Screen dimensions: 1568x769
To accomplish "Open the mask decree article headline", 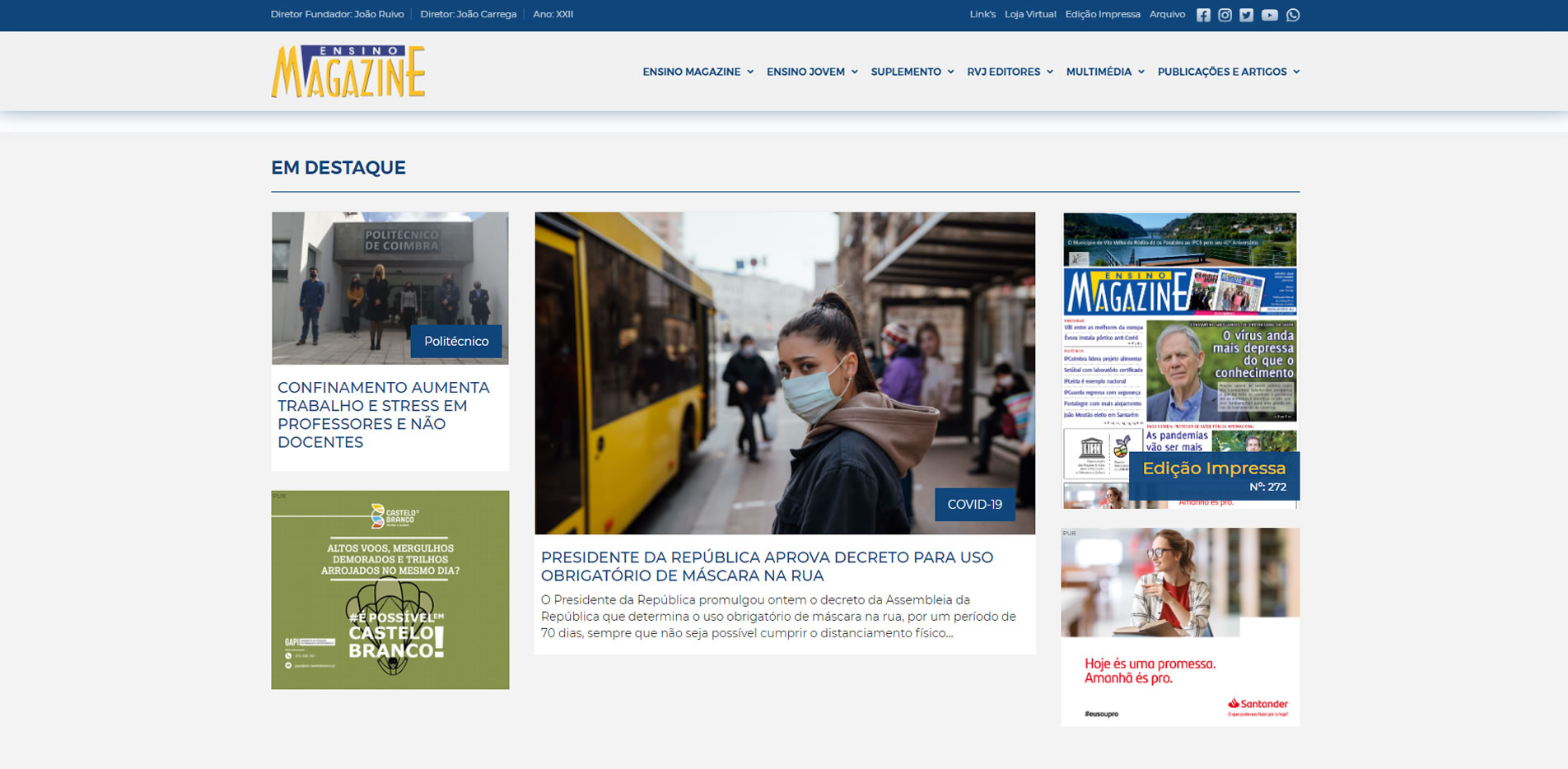I will coord(767,566).
